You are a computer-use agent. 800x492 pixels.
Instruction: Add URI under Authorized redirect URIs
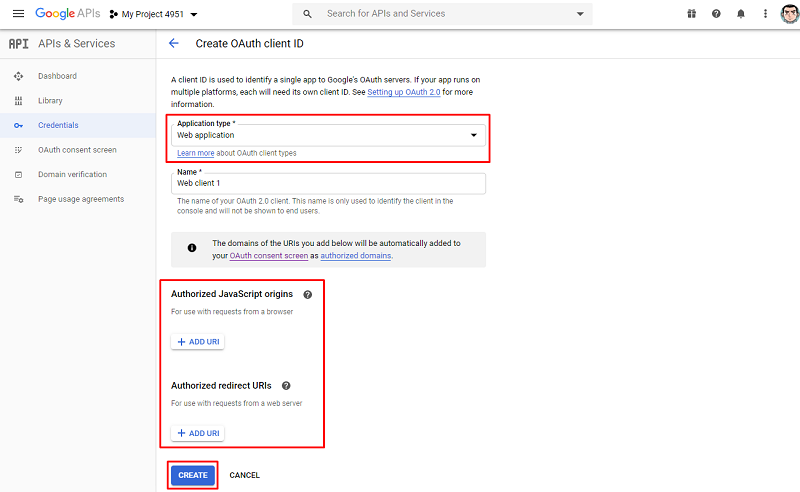click(197, 433)
